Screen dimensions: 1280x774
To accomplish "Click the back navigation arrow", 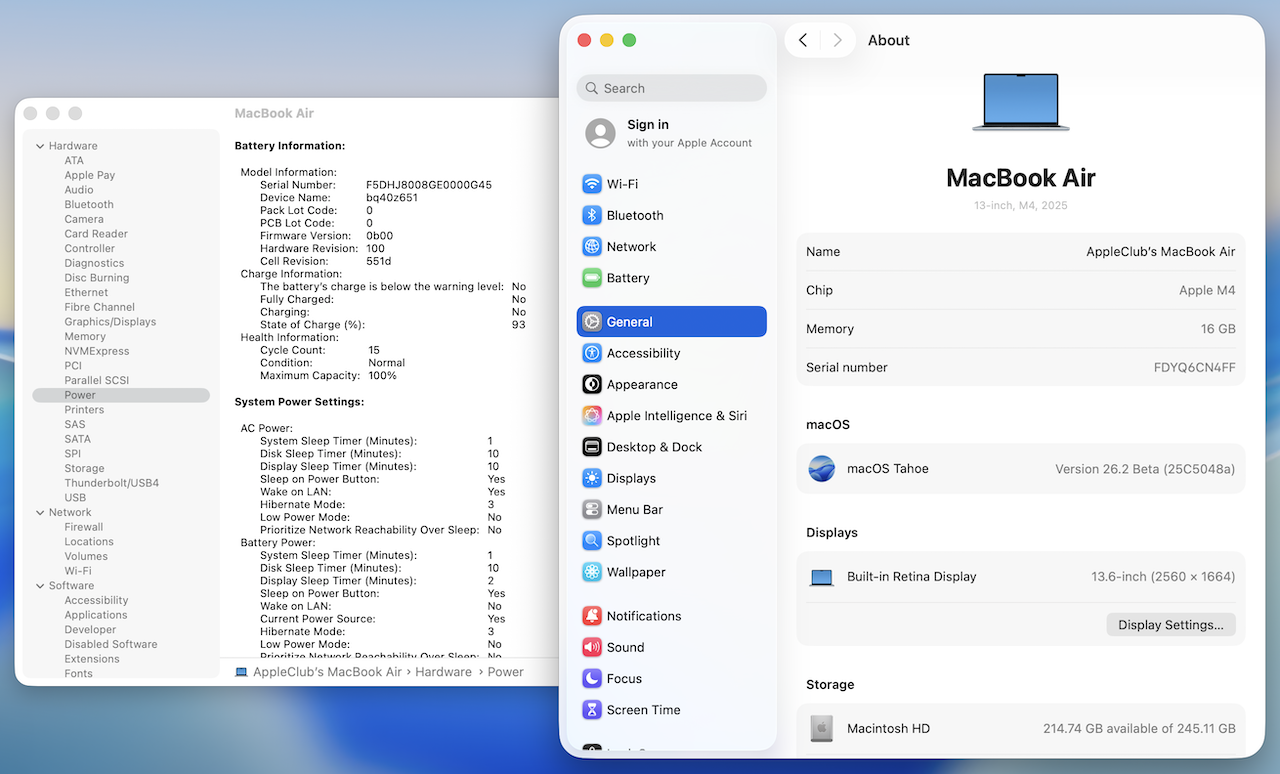I will [803, 40].
